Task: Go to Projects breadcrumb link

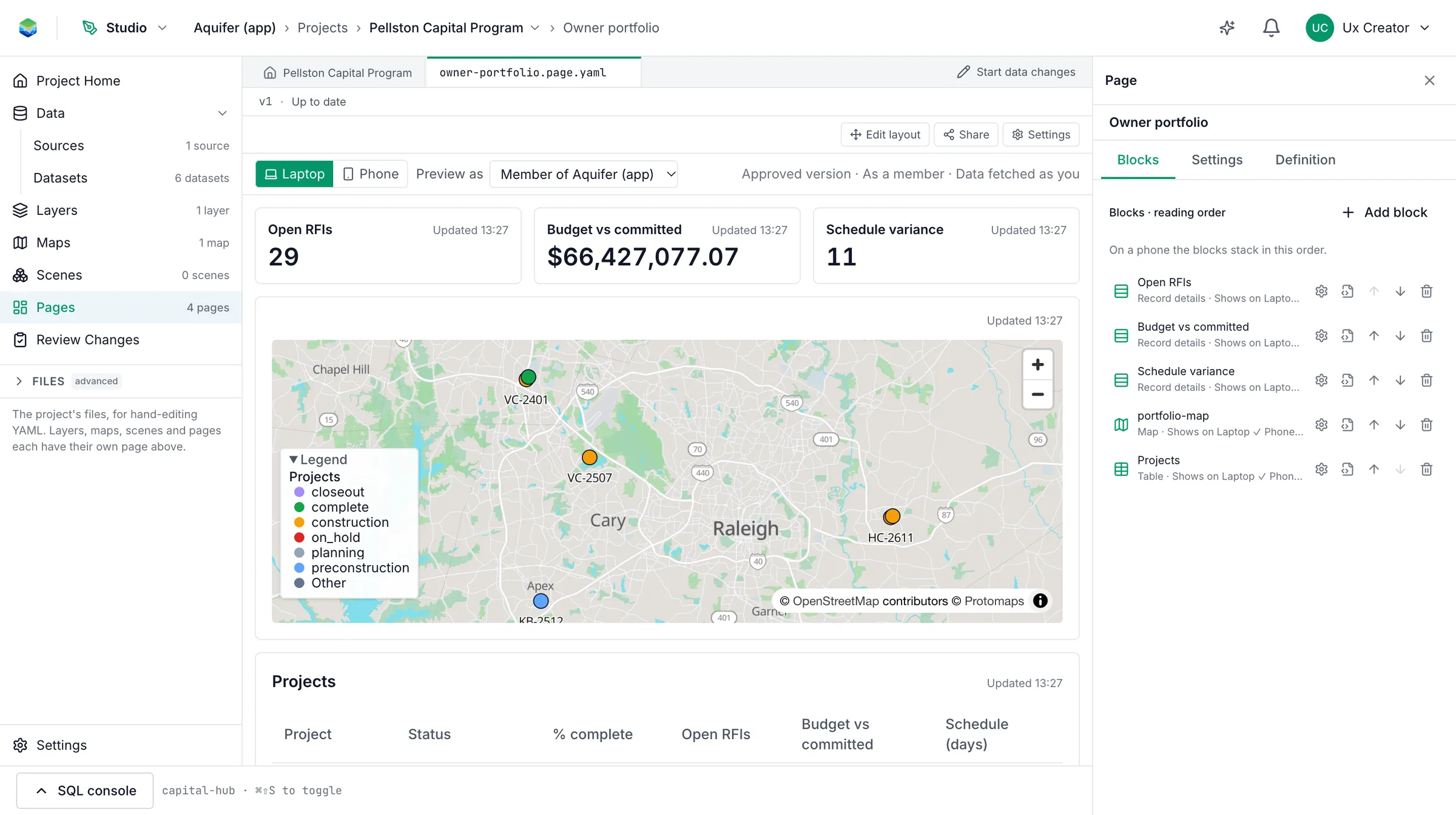Action: click(x=322, y=28)
